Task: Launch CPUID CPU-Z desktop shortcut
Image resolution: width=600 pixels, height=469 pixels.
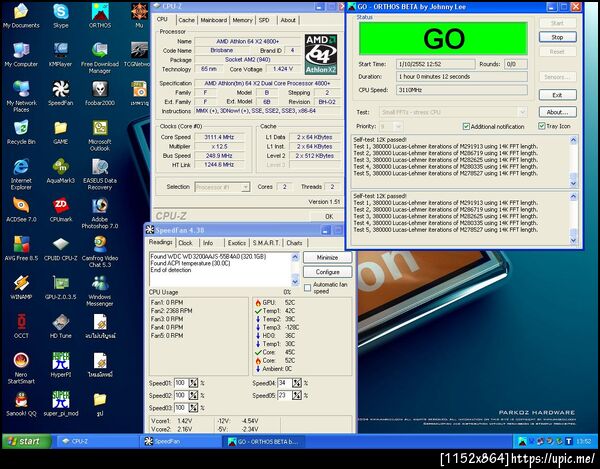Action: point(60,249)
